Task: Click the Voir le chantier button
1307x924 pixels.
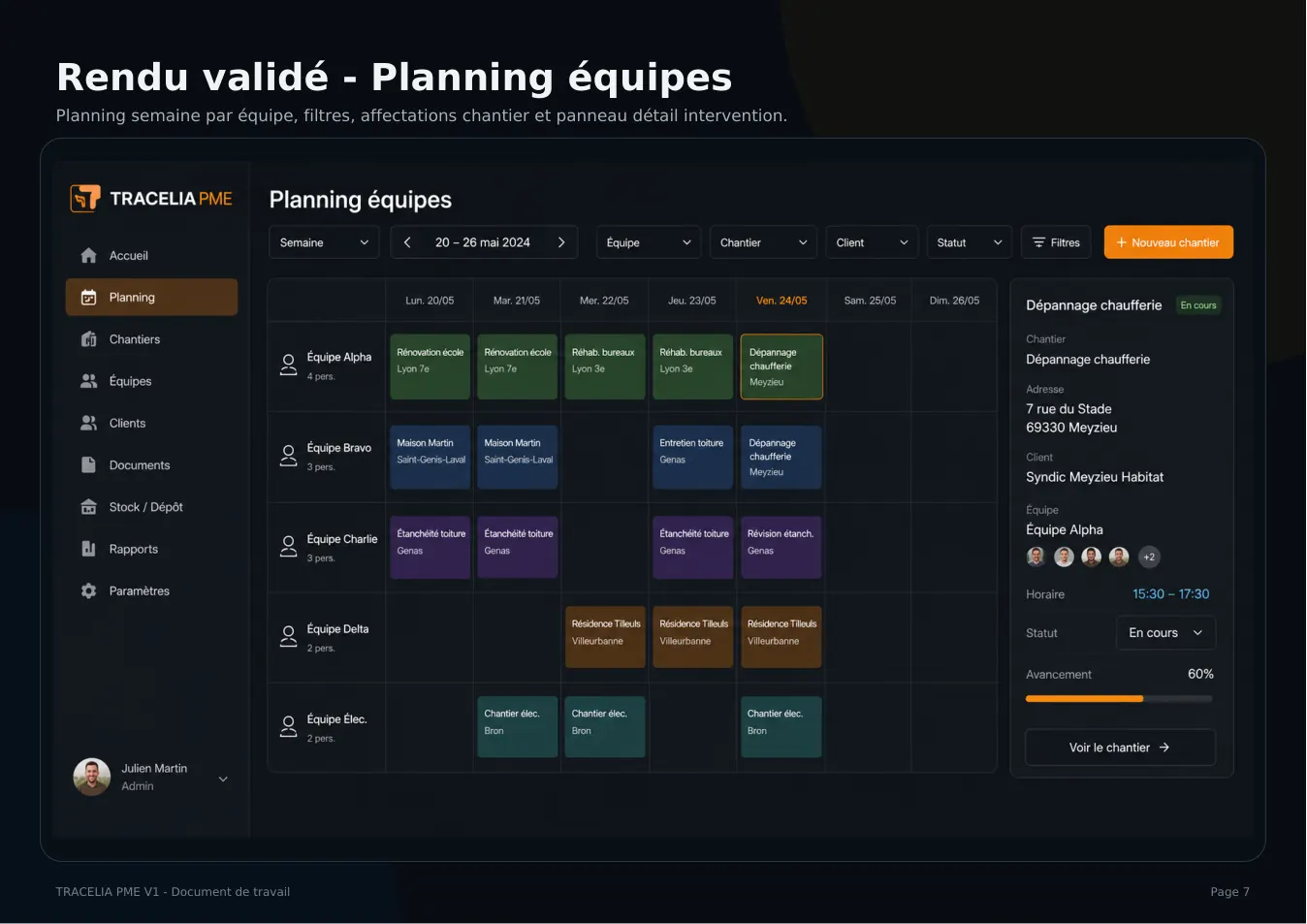Action: click(1120, 748)
